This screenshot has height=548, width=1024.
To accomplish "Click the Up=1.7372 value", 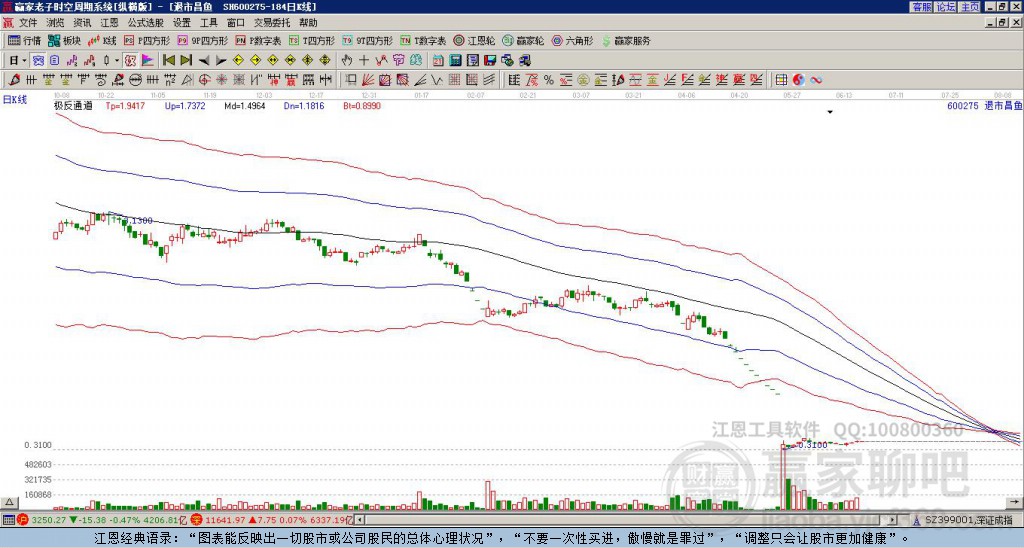I will pos(185,105).
